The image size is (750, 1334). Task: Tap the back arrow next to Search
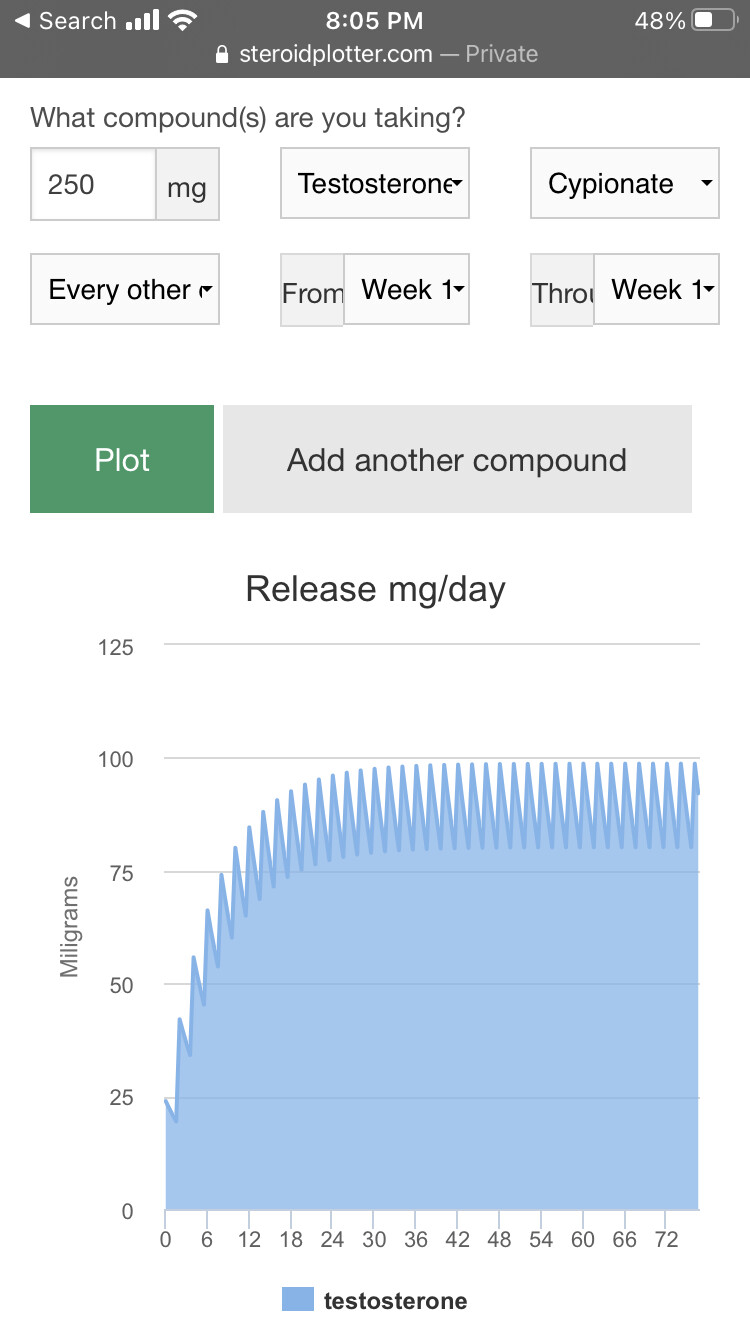point(22,21)
